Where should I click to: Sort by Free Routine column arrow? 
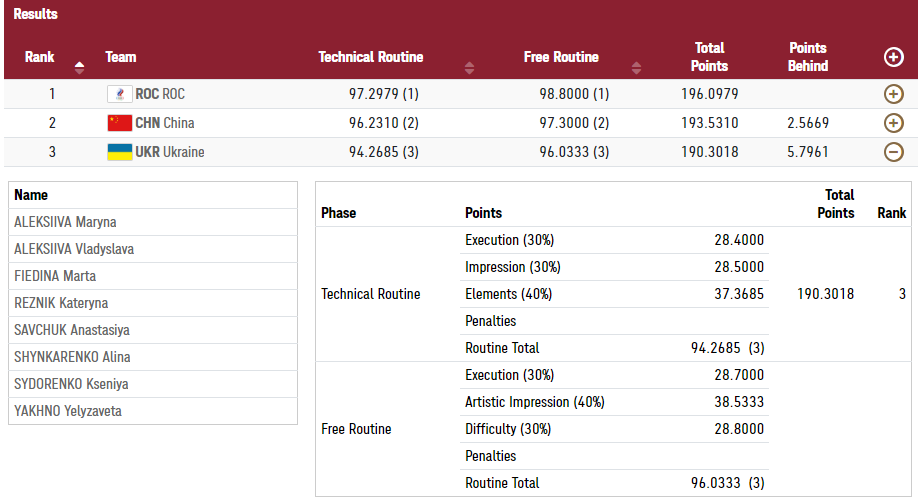pyautogui.click(x=637, y=68)
